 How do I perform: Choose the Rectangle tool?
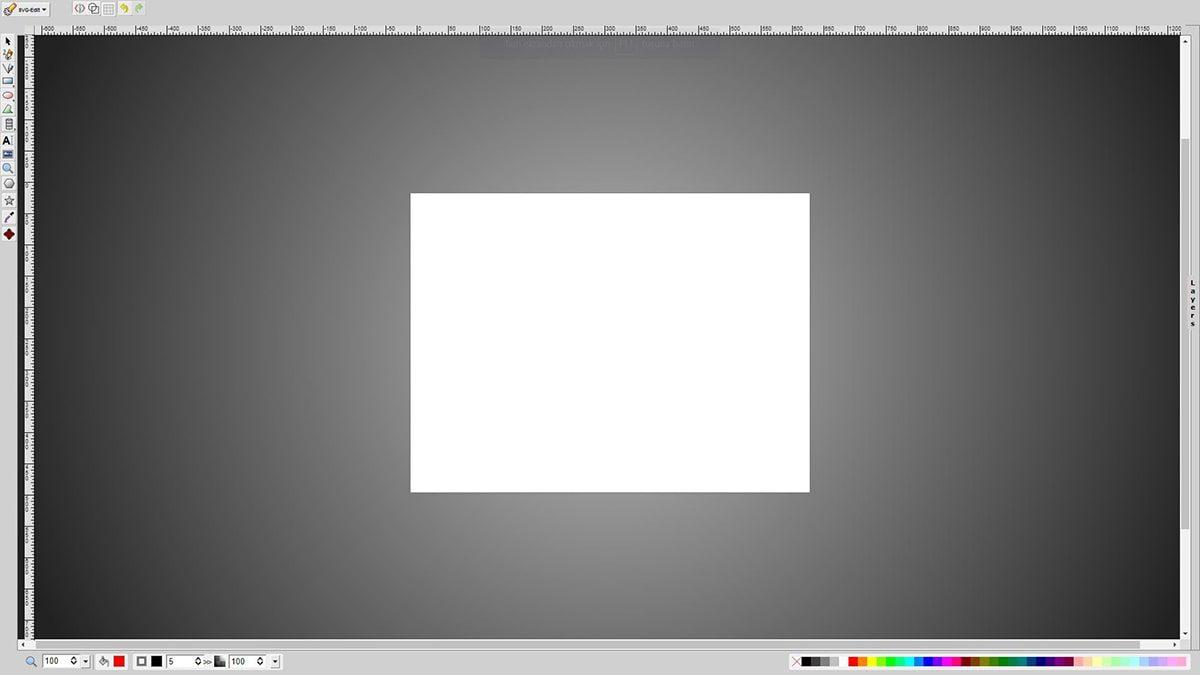7,82
